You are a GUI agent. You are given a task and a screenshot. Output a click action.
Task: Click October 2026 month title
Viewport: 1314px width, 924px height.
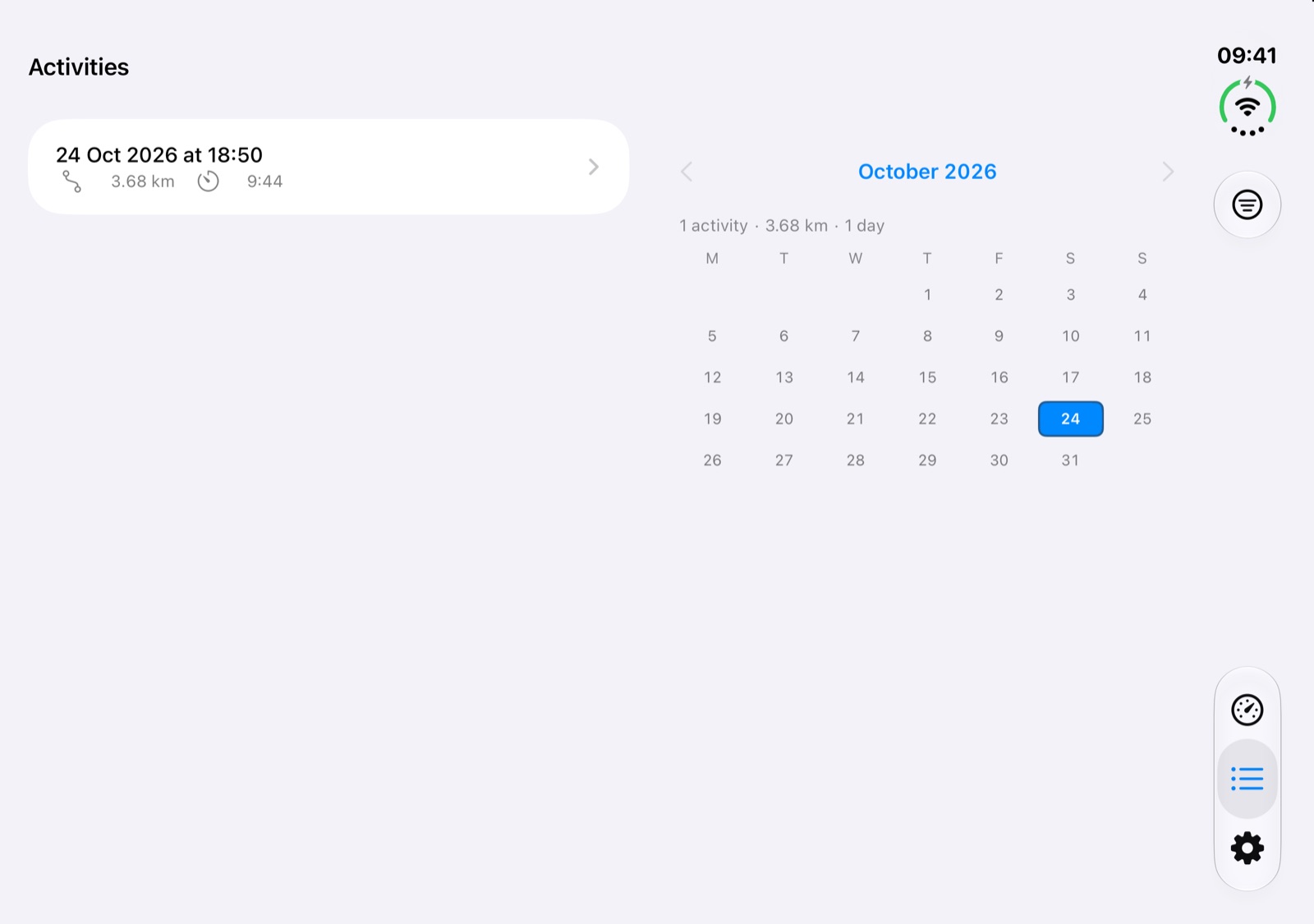[x=927, y=172]
